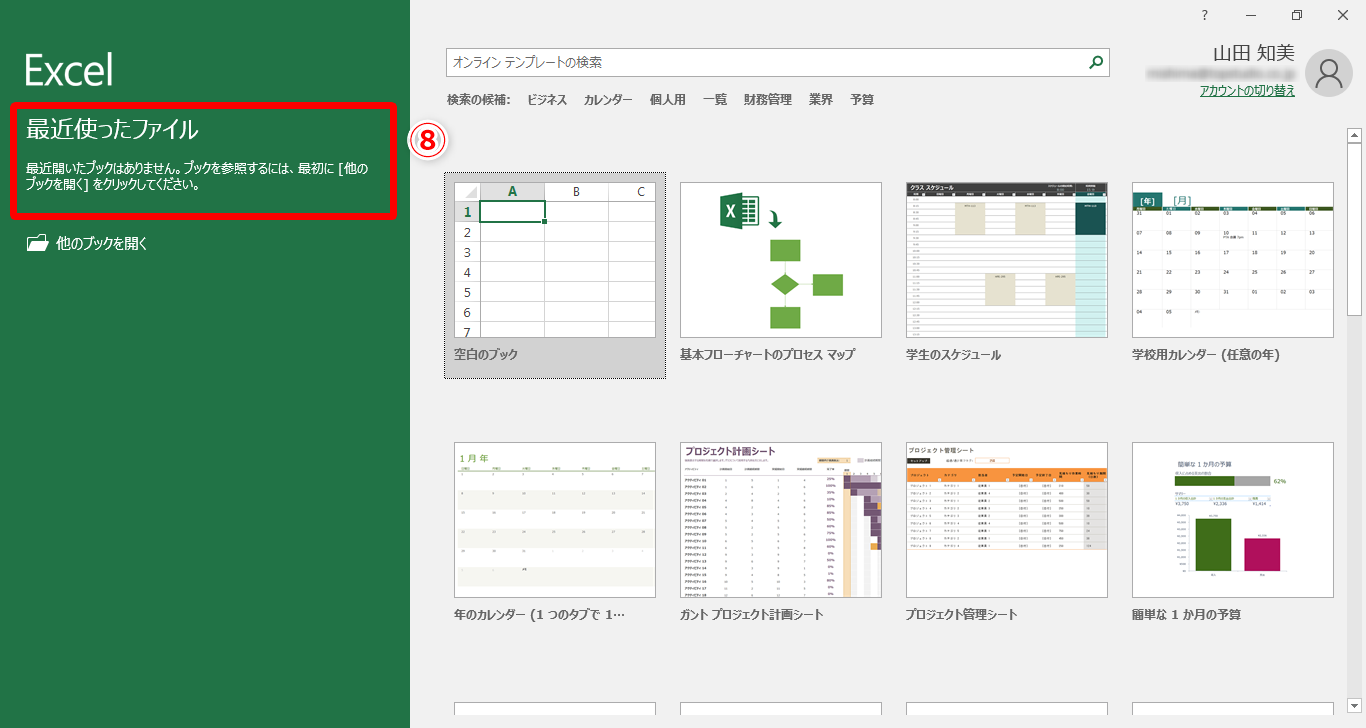Click the 検索の候補: label
This screenshot has height=728, width=1366.
pos(479,100)
